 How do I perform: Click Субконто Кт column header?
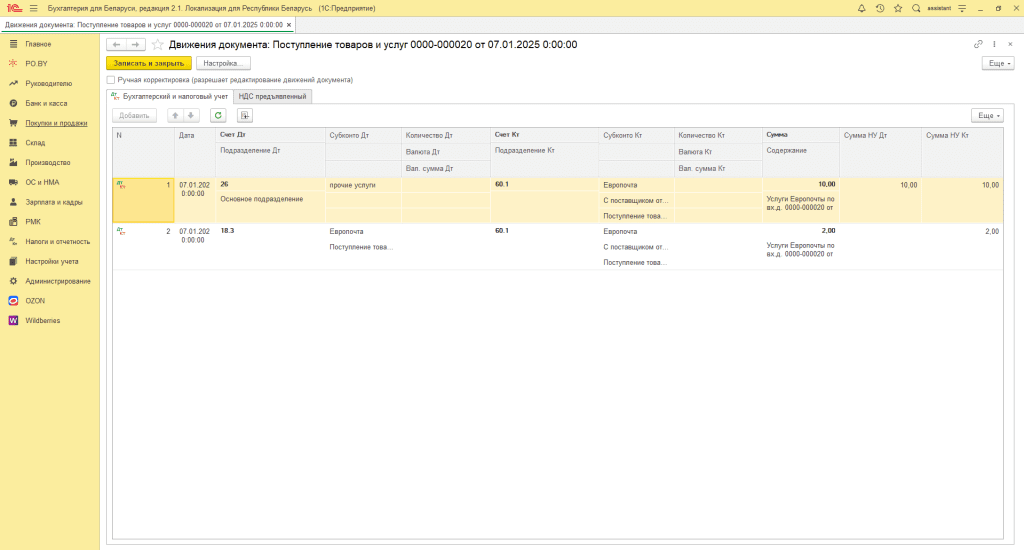(x=636, y=135)
